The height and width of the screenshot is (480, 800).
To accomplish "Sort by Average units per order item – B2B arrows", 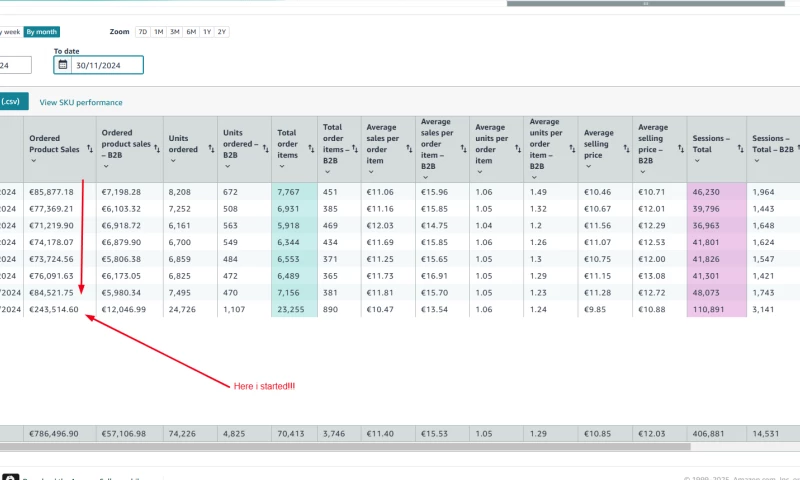I will (x=572, y=148).
